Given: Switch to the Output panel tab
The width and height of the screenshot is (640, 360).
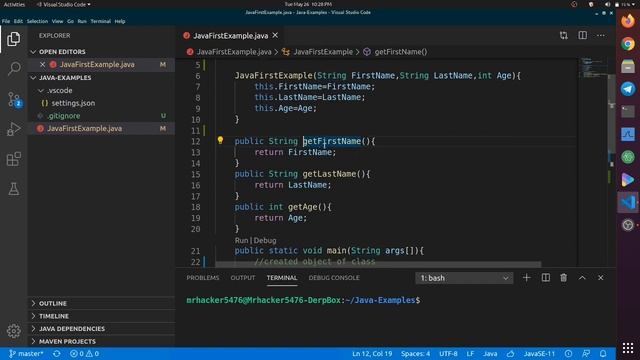Looking at the screenshot, I should pyautogui.click(x=243, y=278).
